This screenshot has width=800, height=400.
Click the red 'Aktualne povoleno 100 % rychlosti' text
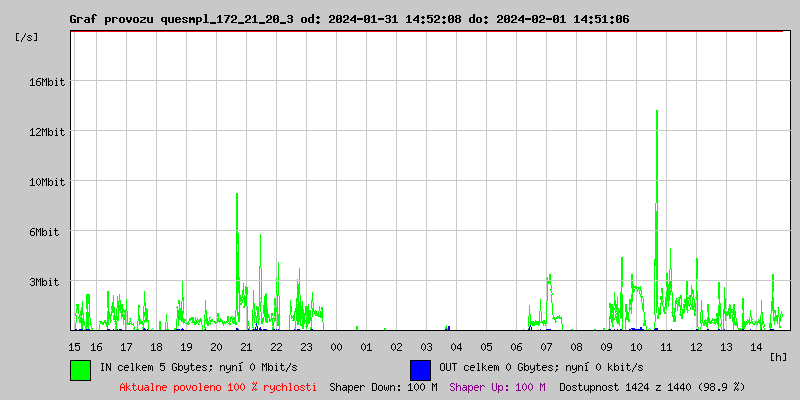pos(218,387)
